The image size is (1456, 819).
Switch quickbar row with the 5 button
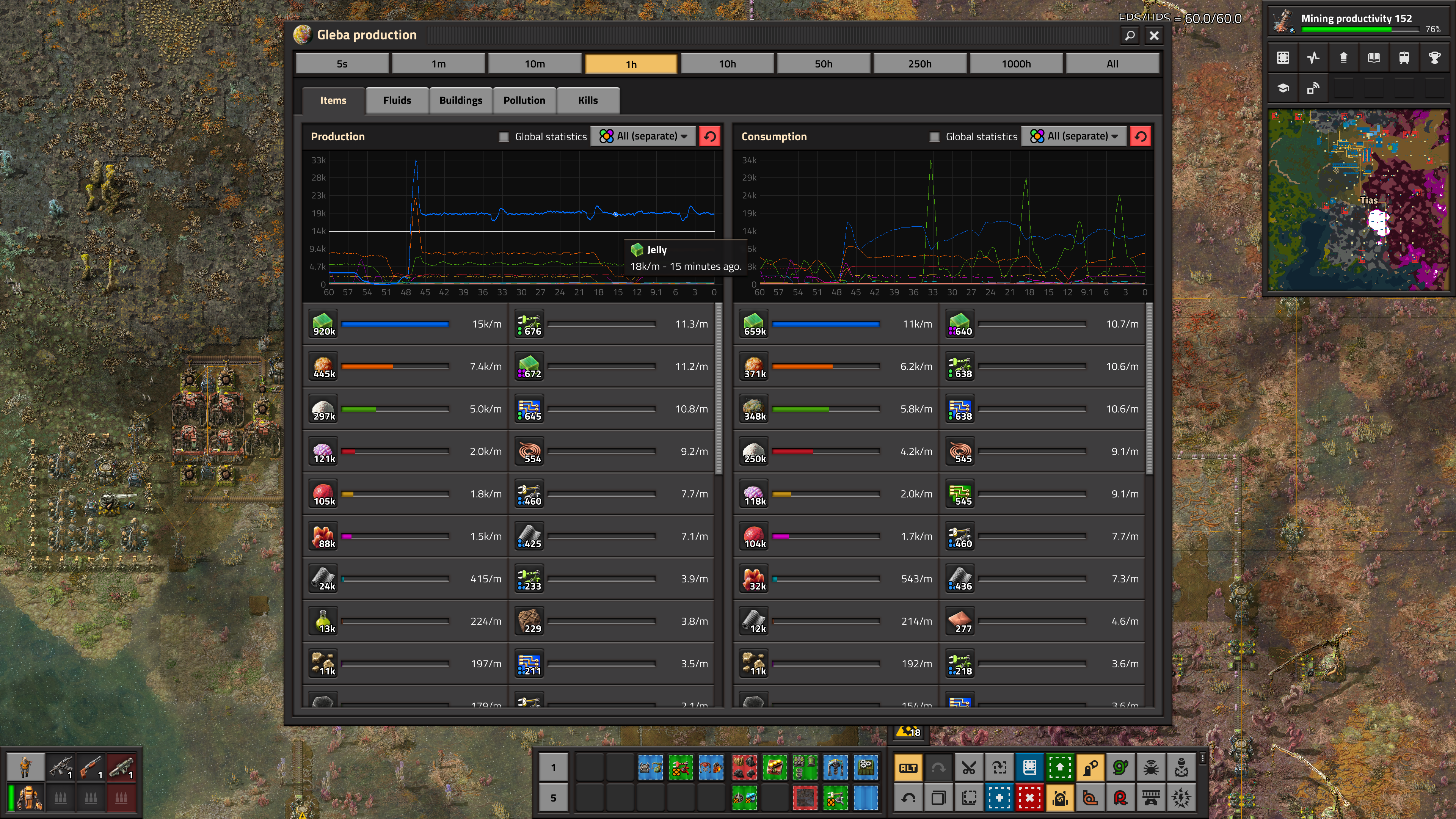tap(553, 798)
